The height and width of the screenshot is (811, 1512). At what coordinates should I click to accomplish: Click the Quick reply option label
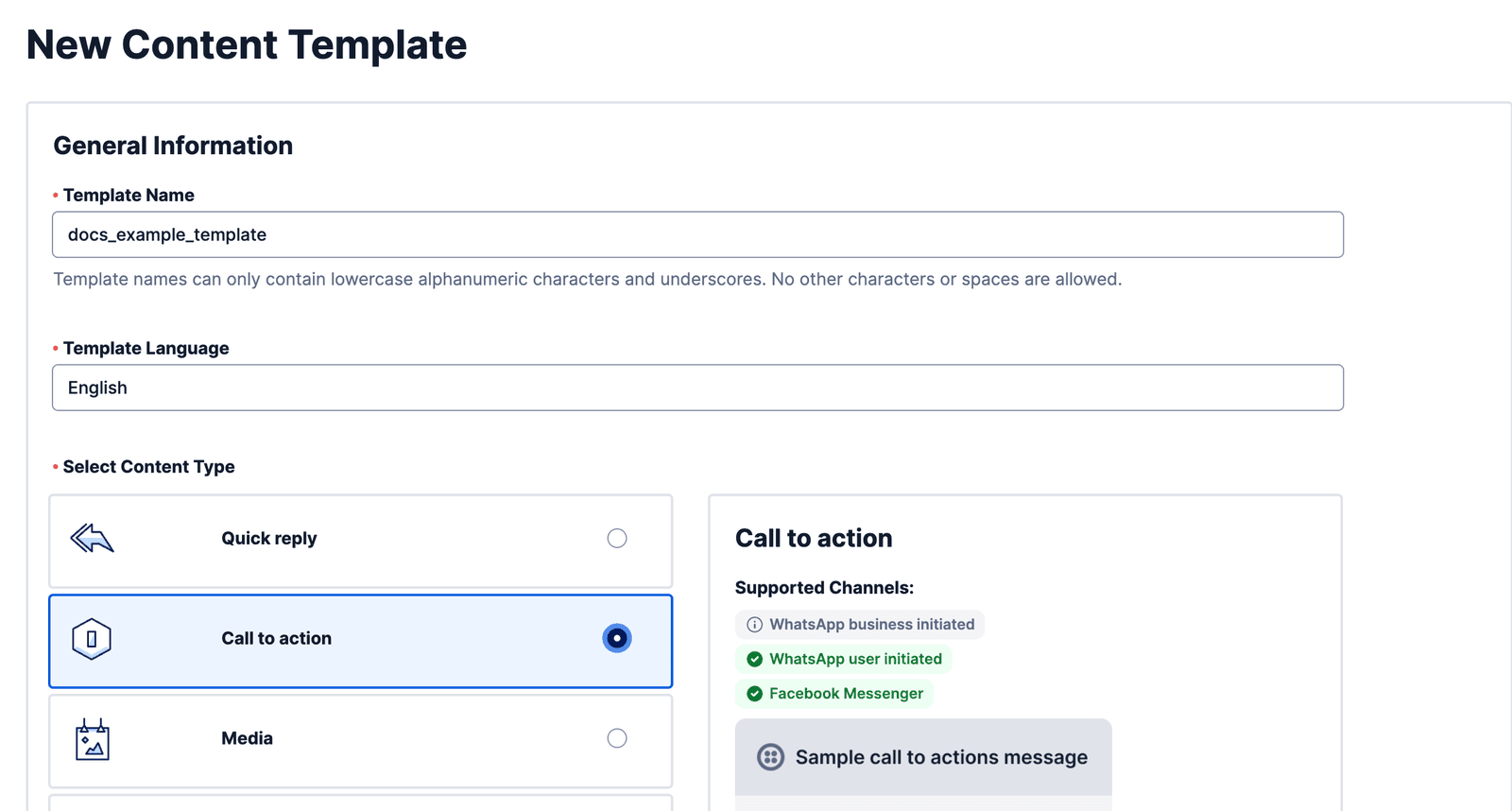(x=269, y=539)
